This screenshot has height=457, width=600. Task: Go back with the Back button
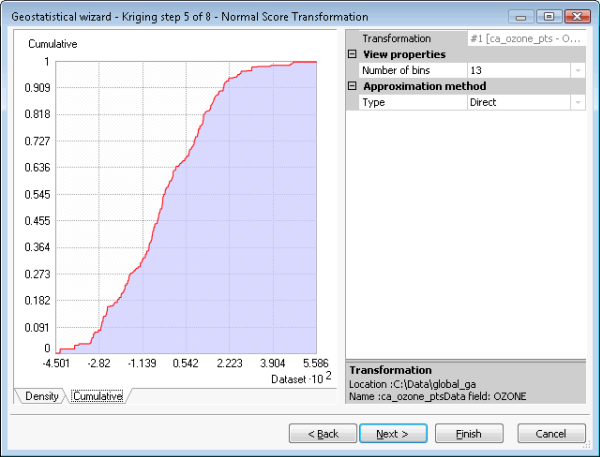click(x=322, y=433)
